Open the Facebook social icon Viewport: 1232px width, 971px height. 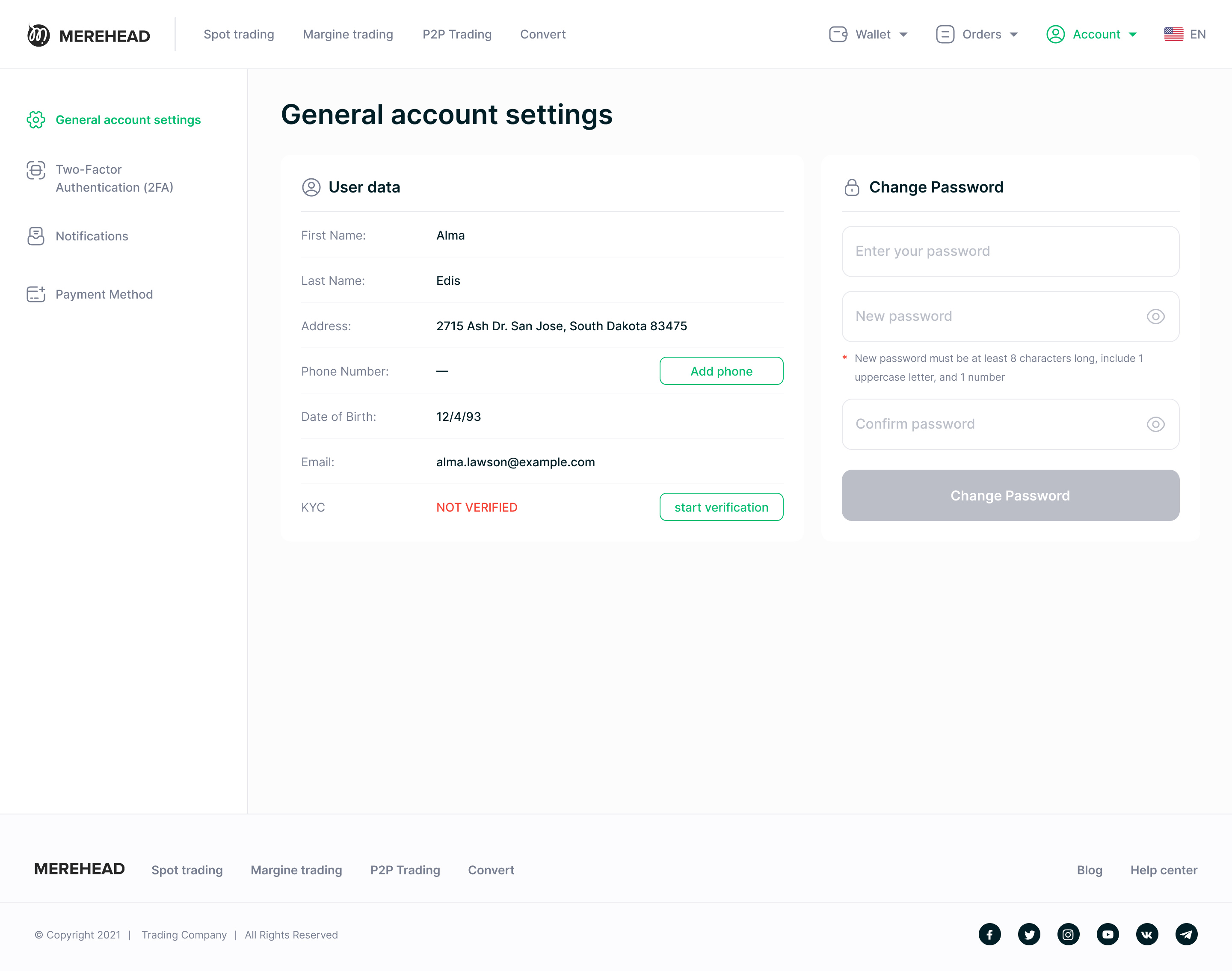989,934
